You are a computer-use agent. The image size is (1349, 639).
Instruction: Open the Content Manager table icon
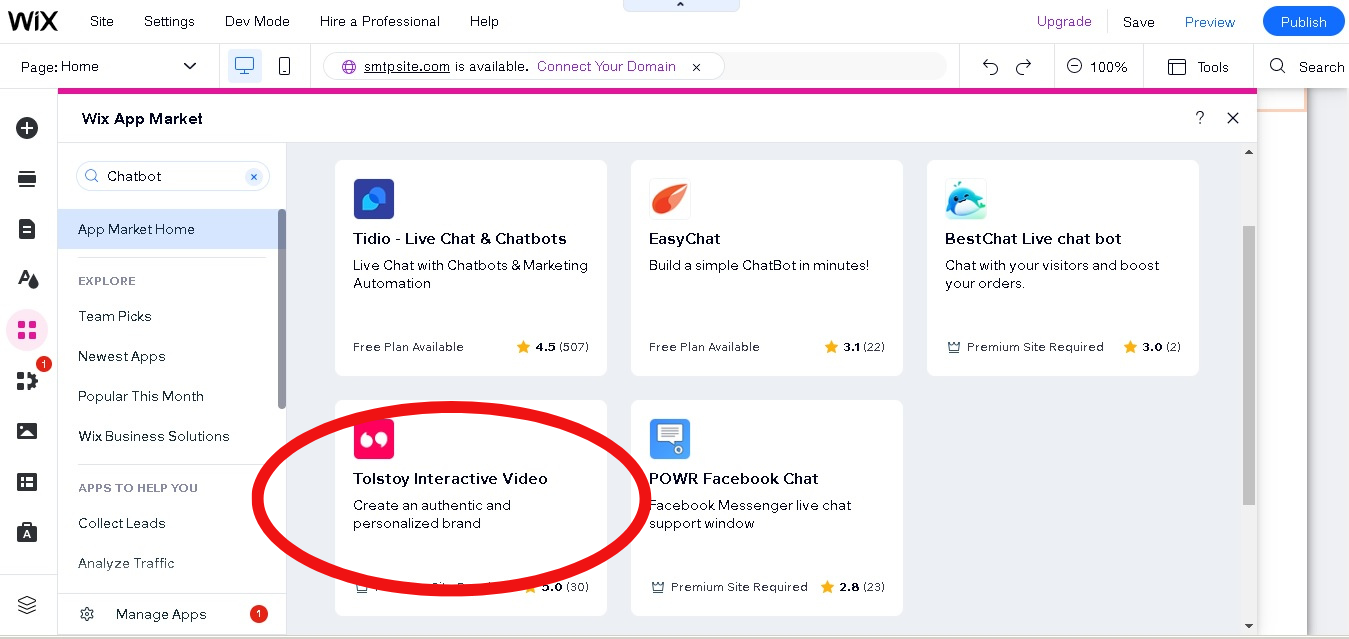(x=27, y=482)
